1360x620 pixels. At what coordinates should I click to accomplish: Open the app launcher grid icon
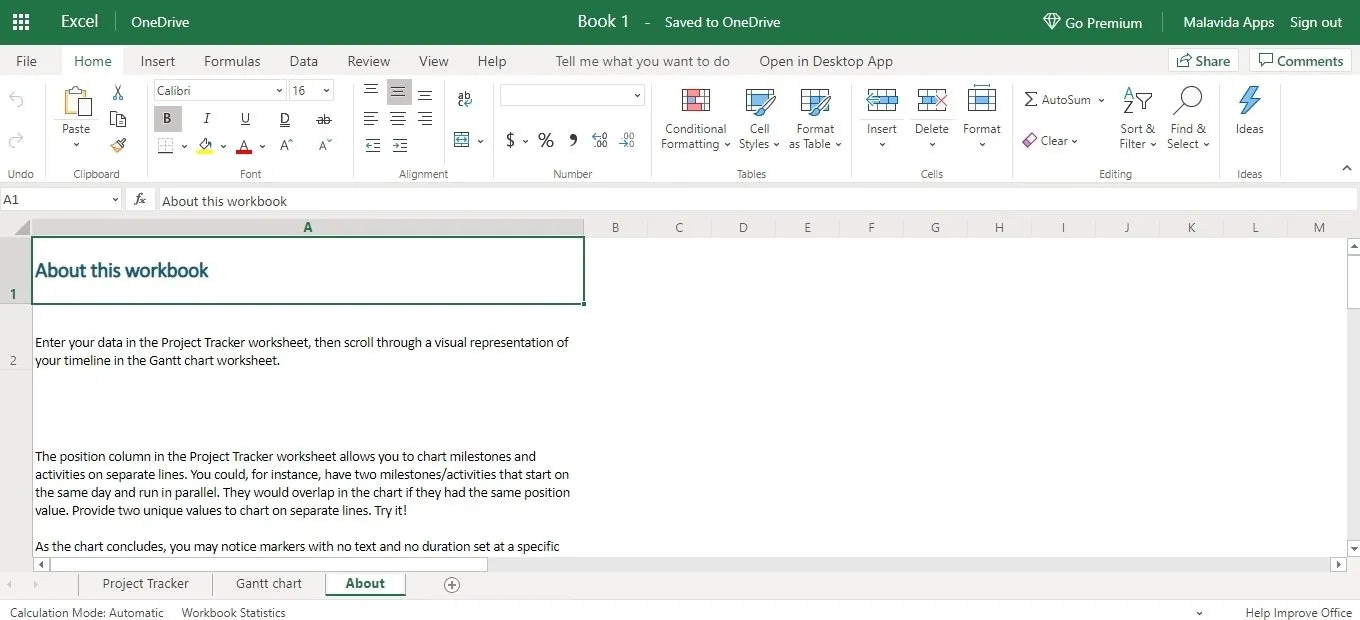coord(21,22)
